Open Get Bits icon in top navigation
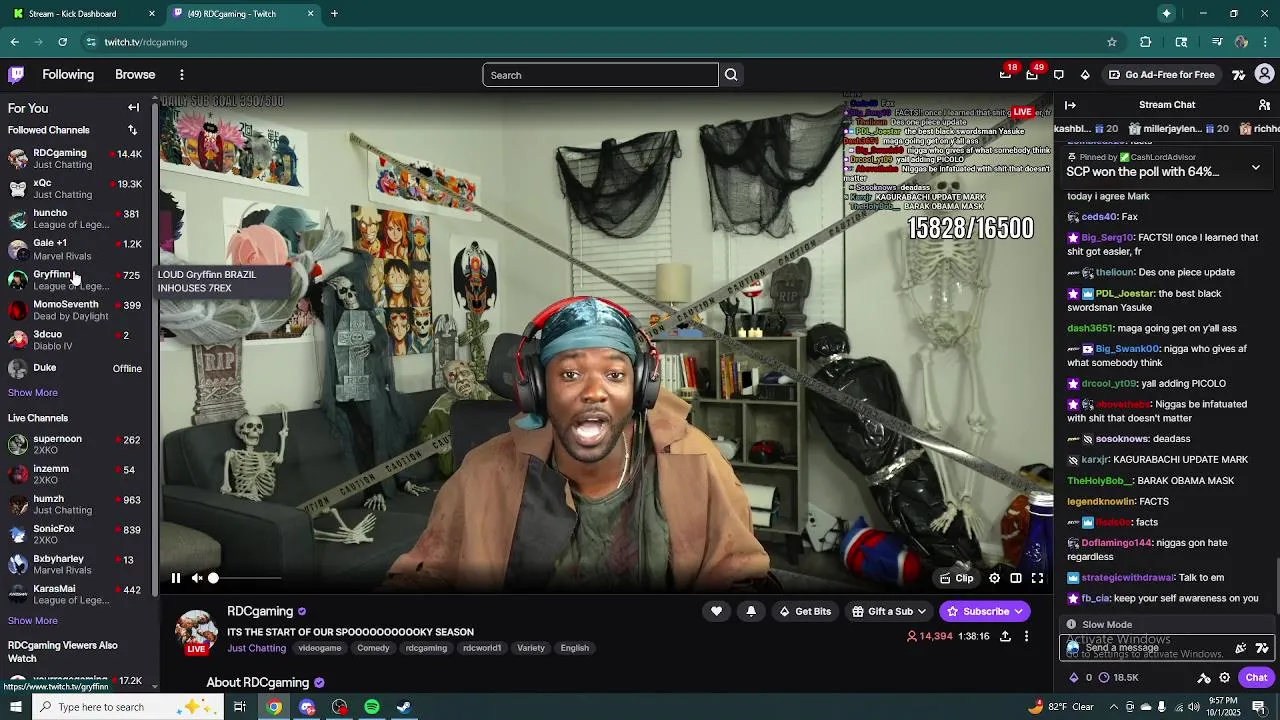 pyautogui.click(x=1085, y=74)
